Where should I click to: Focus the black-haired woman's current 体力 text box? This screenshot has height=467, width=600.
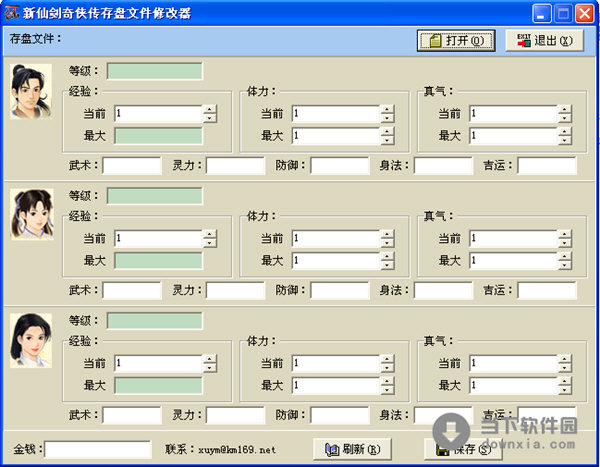[x=336, y=363]
